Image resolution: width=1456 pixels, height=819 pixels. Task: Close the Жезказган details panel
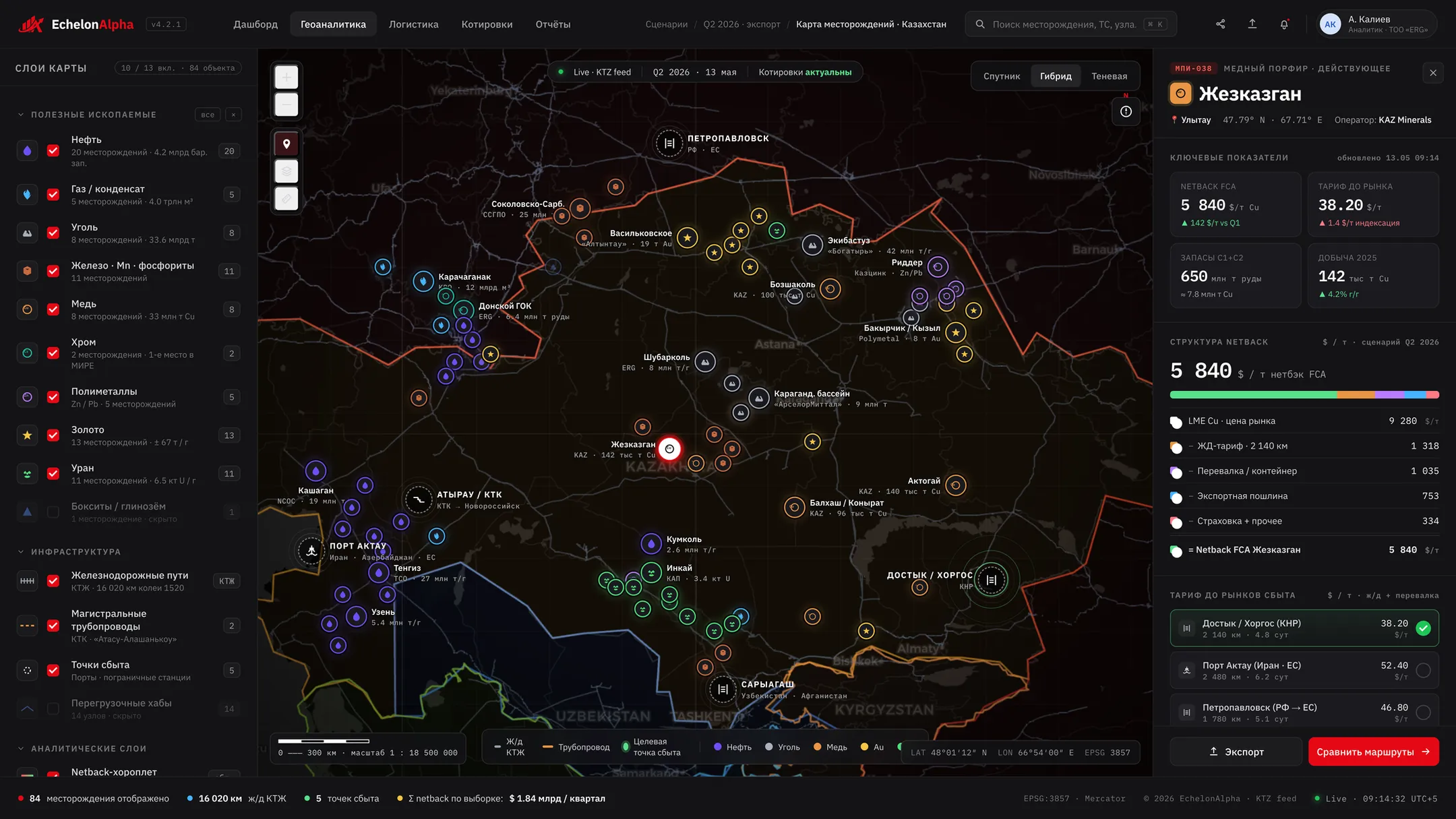(1433, 73)
